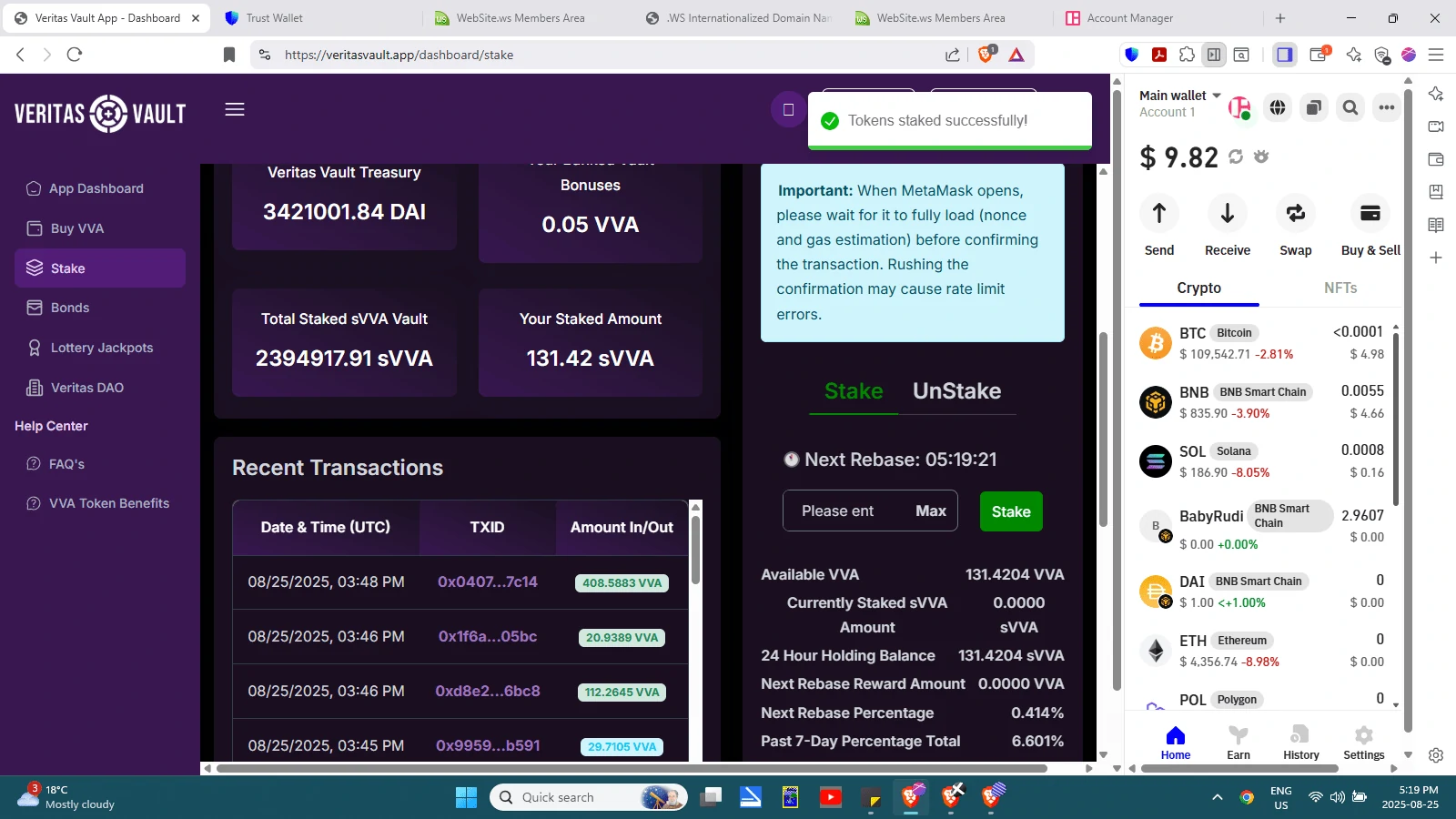Image resolution: width=1456 pixels, height=819 pixels.
Task: Open the Receive icon in Trust Wallet
Action: tap(1227, 214)
